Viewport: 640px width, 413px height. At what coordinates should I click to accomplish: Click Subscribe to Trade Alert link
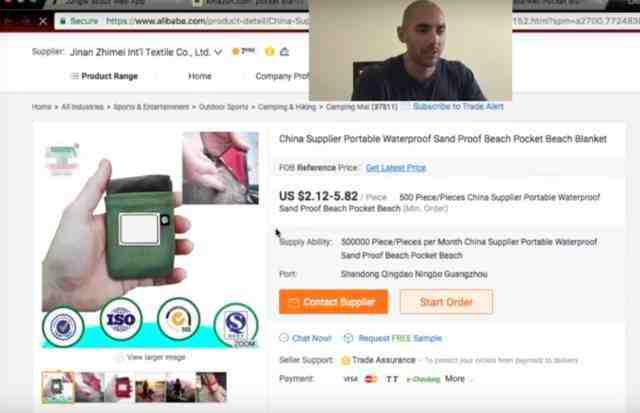[458, 107]
